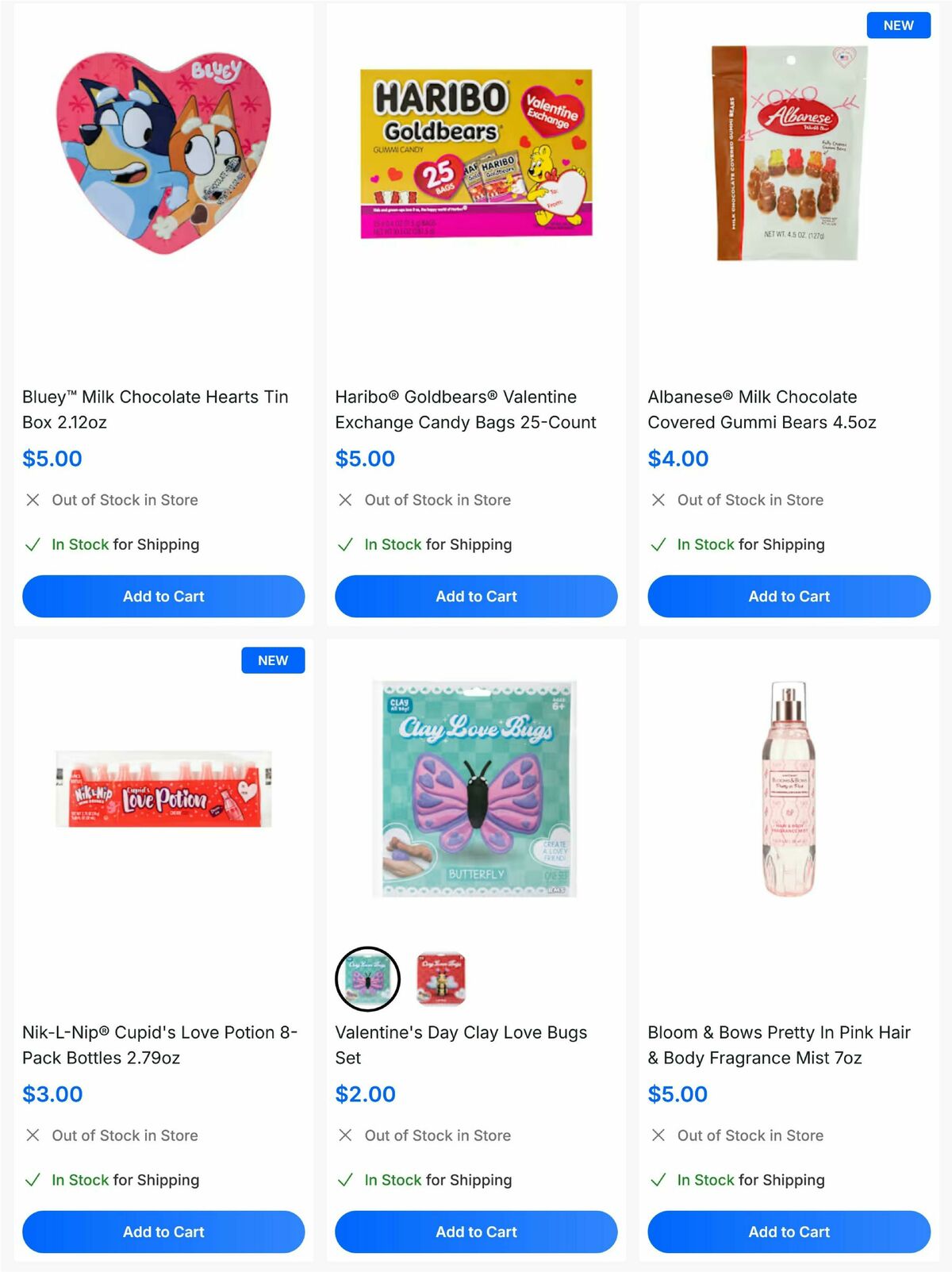Screen dimensions: 952x1272
Task: Click the X icon under the fragrance mist price
Action: point(658,1136)
